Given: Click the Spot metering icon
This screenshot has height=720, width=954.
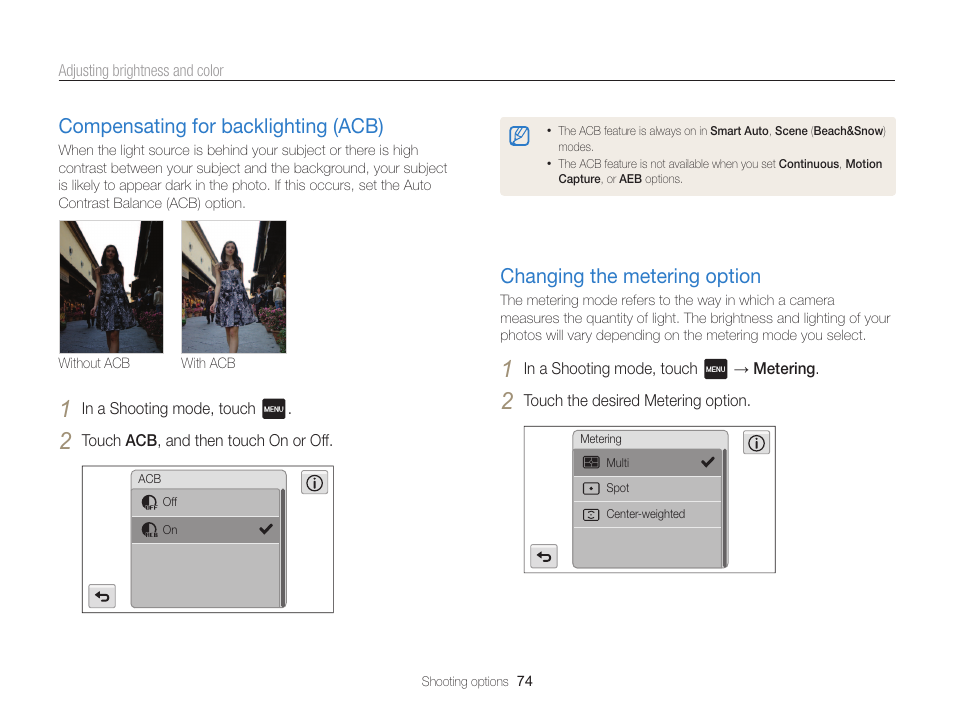Looking at the screenshot, I should click(591, 488).
